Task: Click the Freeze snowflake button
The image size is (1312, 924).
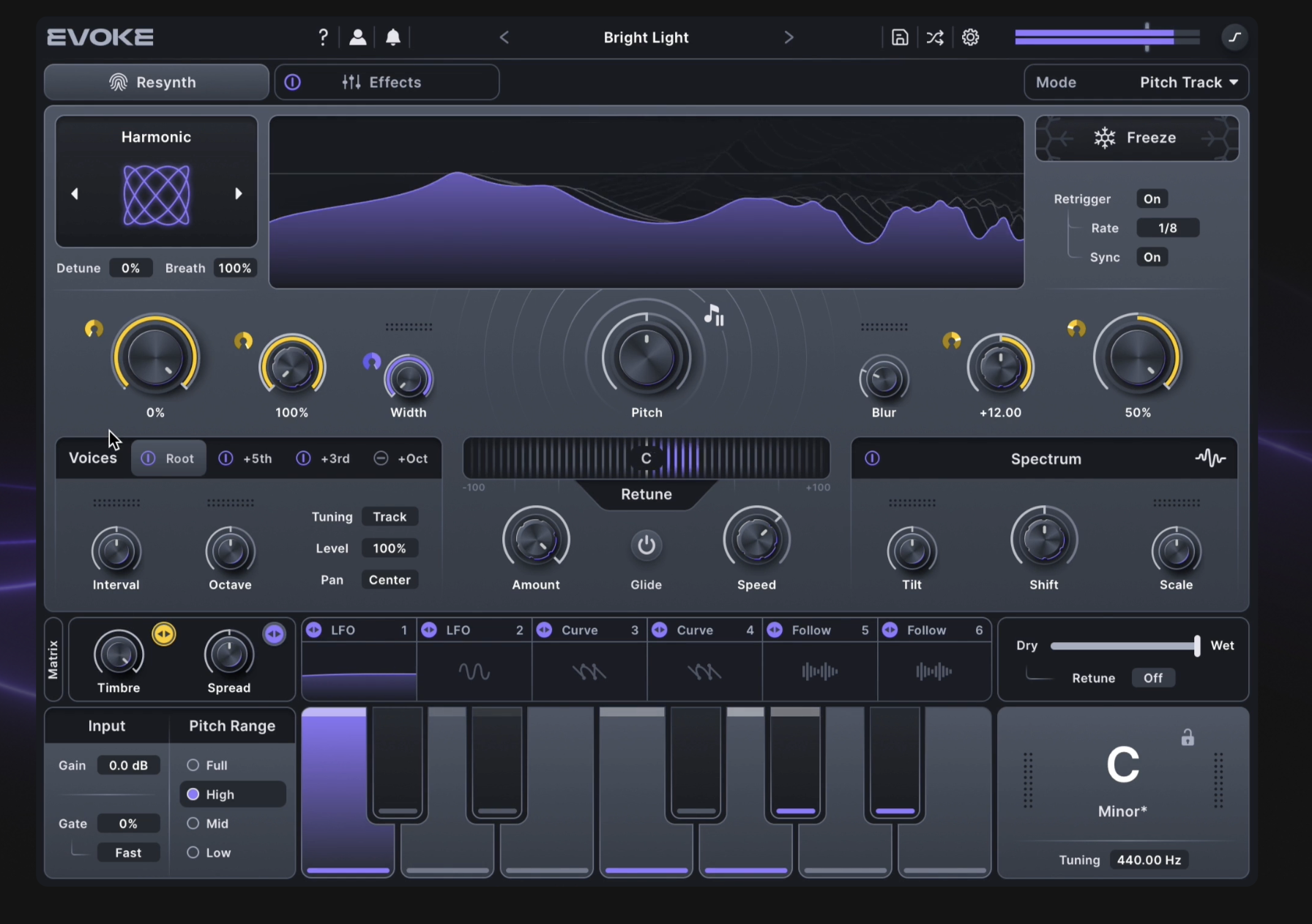Action: (x=1136, y=138)
